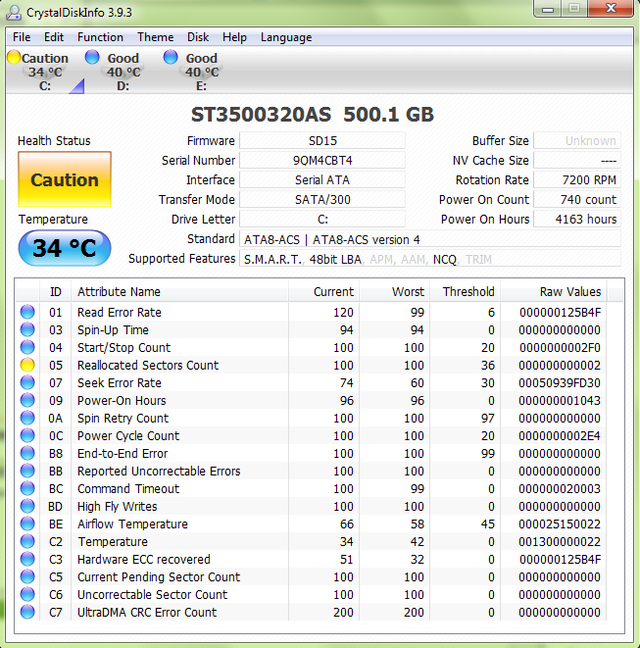Open the Language menu
Image resolution: width=640 pixels, height=648 pixels.
click(x=286, y=37)
